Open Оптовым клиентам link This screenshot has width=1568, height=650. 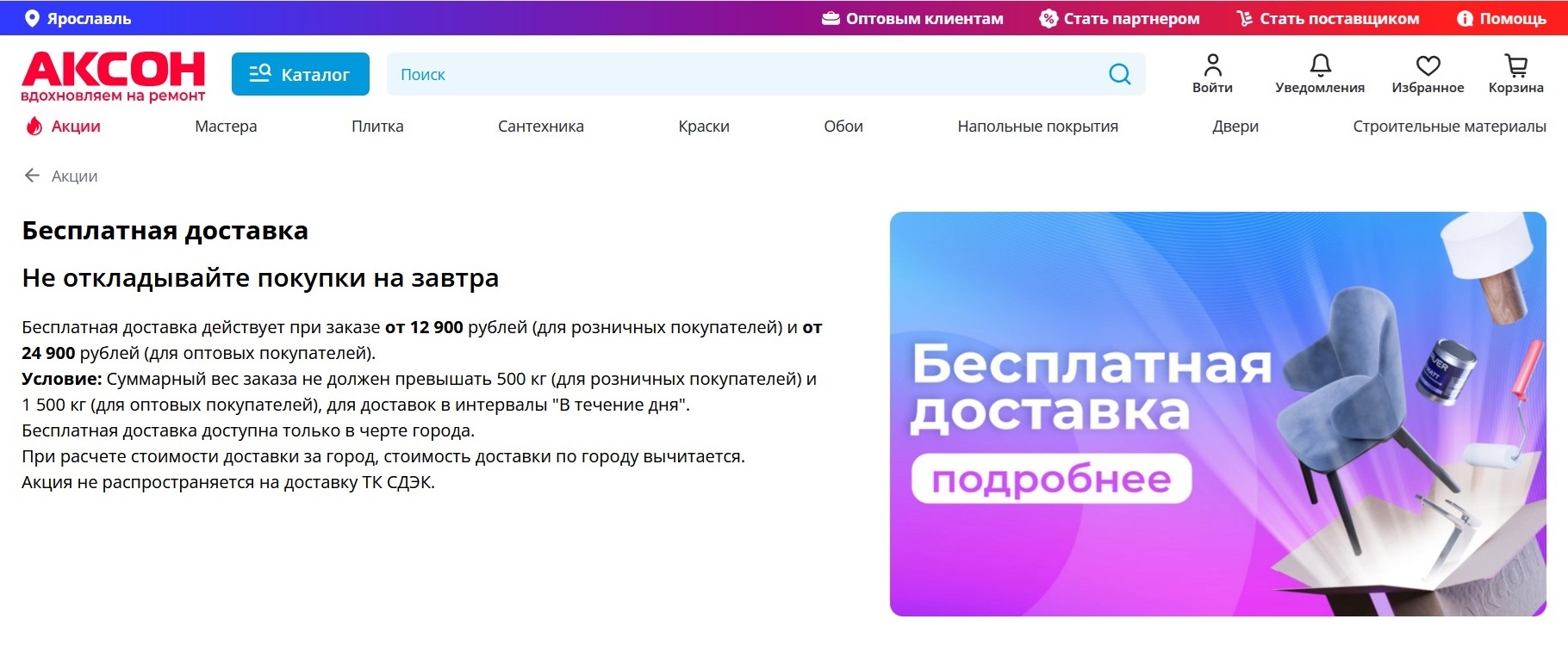pyautogui.click(x=924, y=18)
